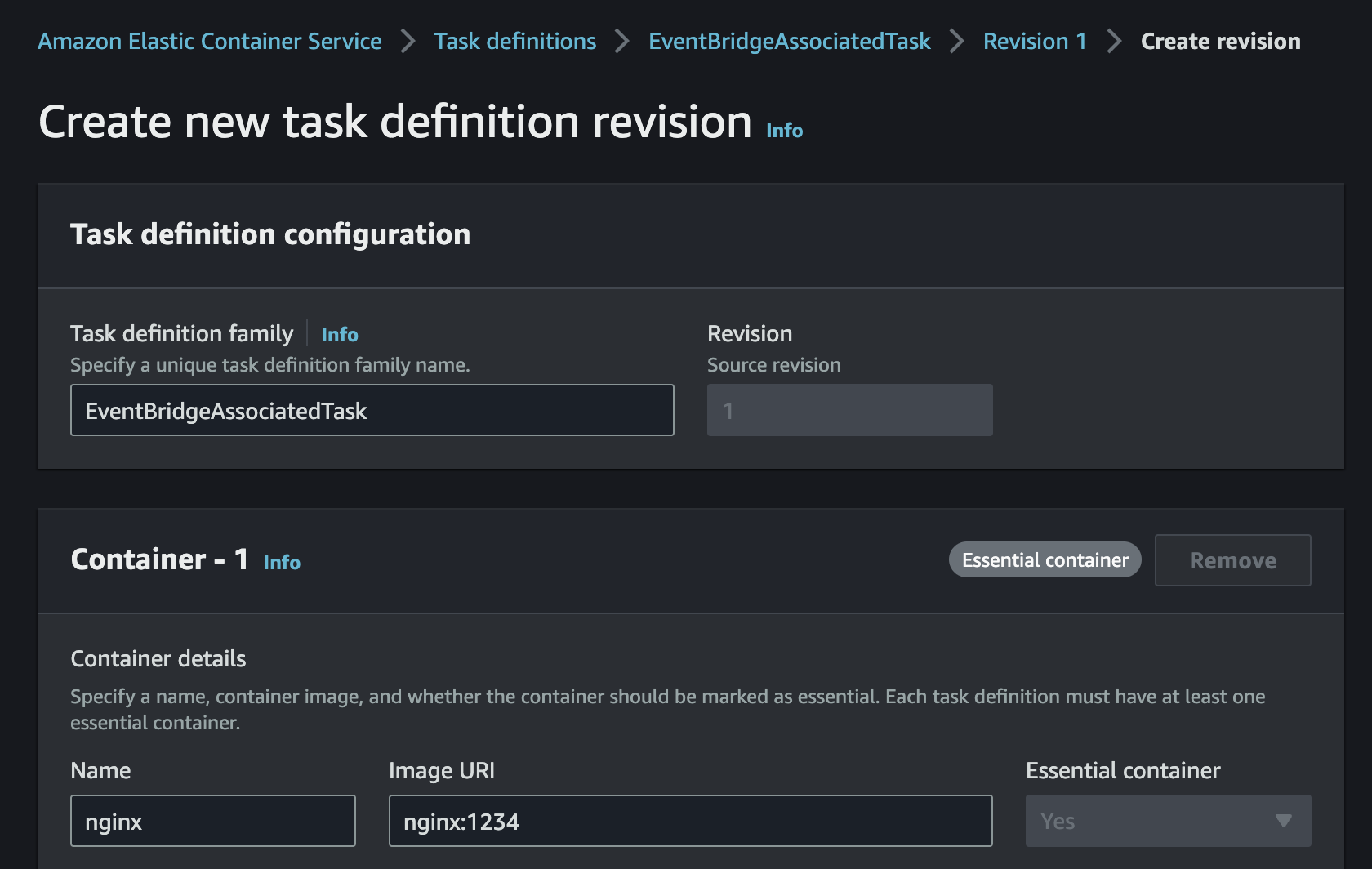Navigate to Revision 1 breadcrumb
Image resolution: width=1372 pixels, height=869 pixels.
point(1035,41)
